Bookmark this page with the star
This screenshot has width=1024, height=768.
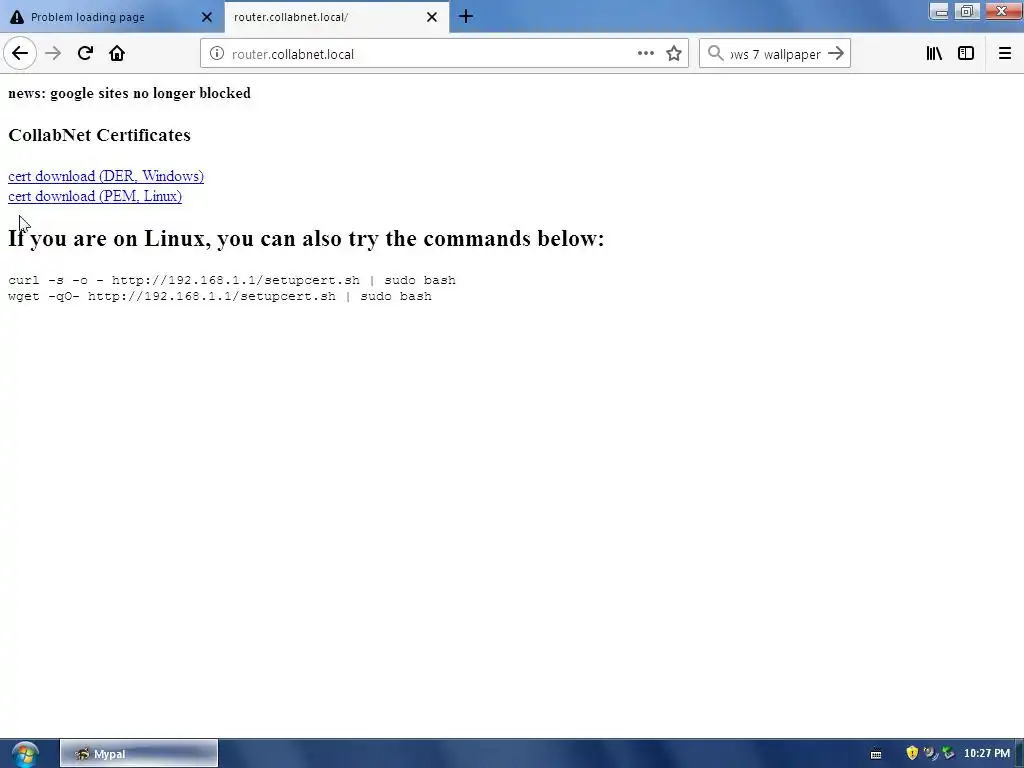(x=674, y=54)
